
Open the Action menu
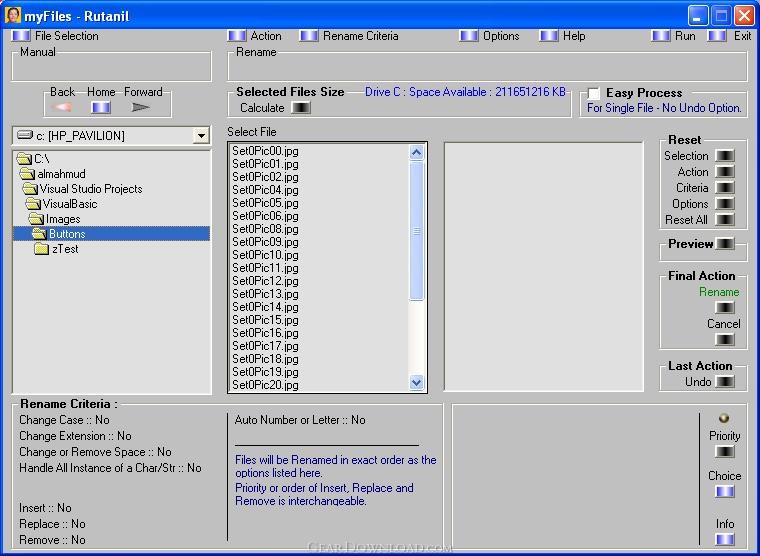[x=266, y=36]
